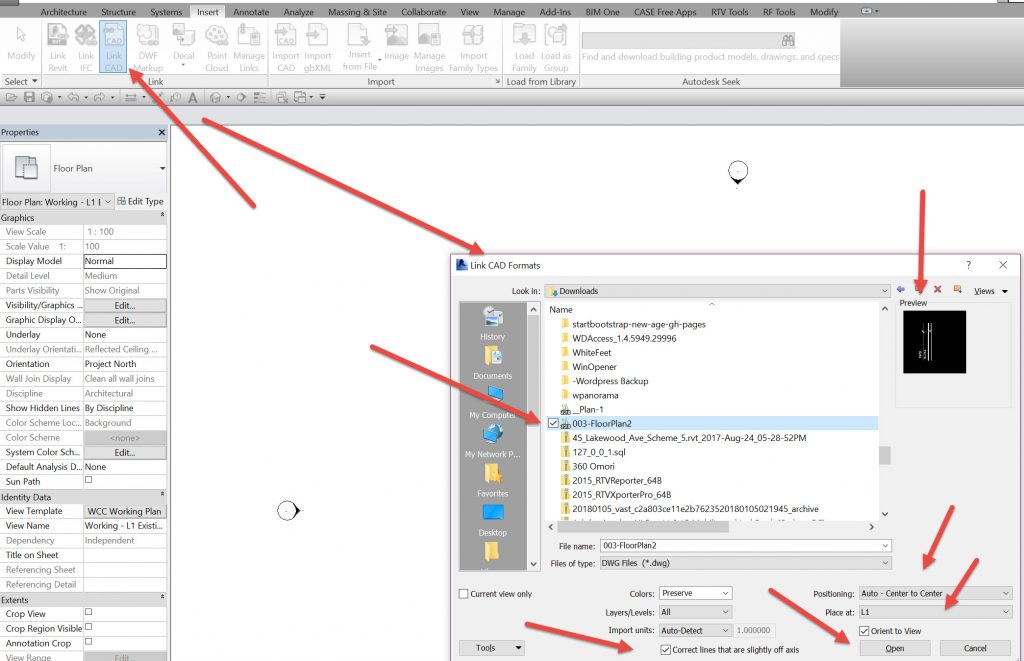Image resolution: width=1024 pixels, height=661 pixels.
Task: Click Cancel in Link CAD Formats dialog
Action: pyautogui.click(x=975, y=648)
